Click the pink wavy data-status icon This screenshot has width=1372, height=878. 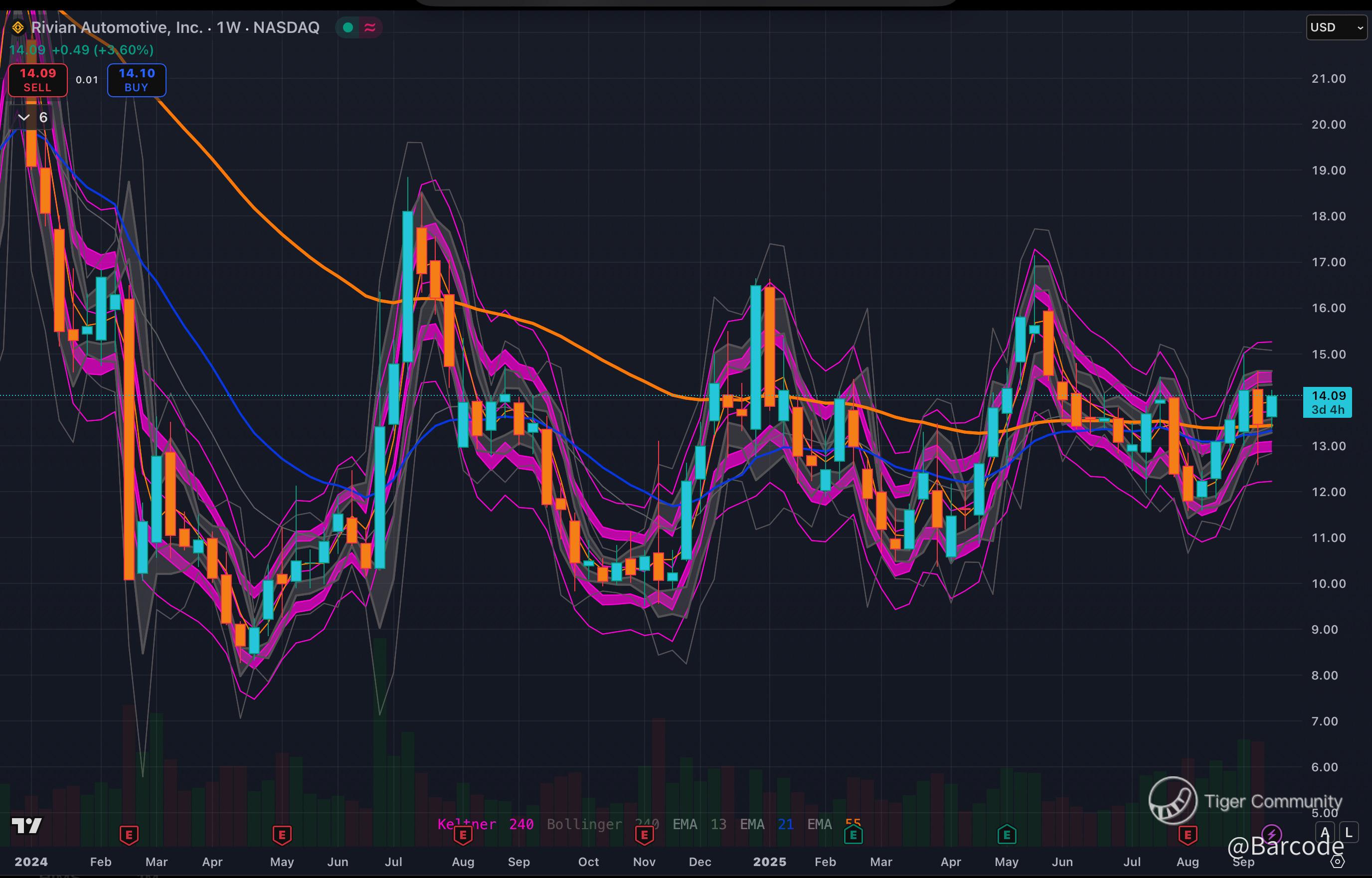tap(370, 27)
